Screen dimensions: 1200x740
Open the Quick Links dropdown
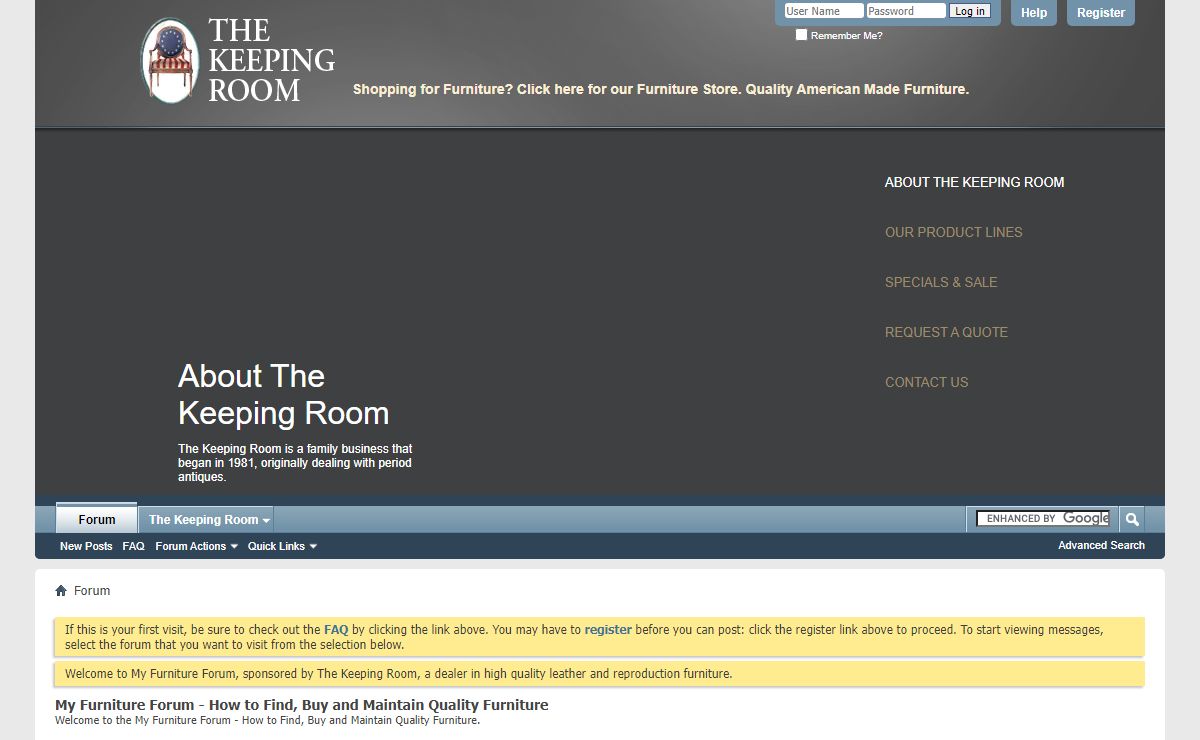(x=282, y=546)
